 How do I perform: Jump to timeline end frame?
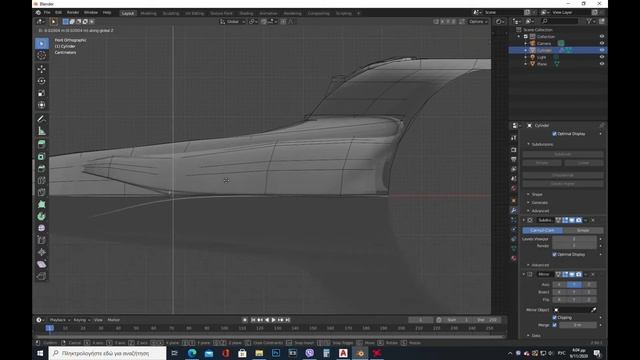click(287, 320)
